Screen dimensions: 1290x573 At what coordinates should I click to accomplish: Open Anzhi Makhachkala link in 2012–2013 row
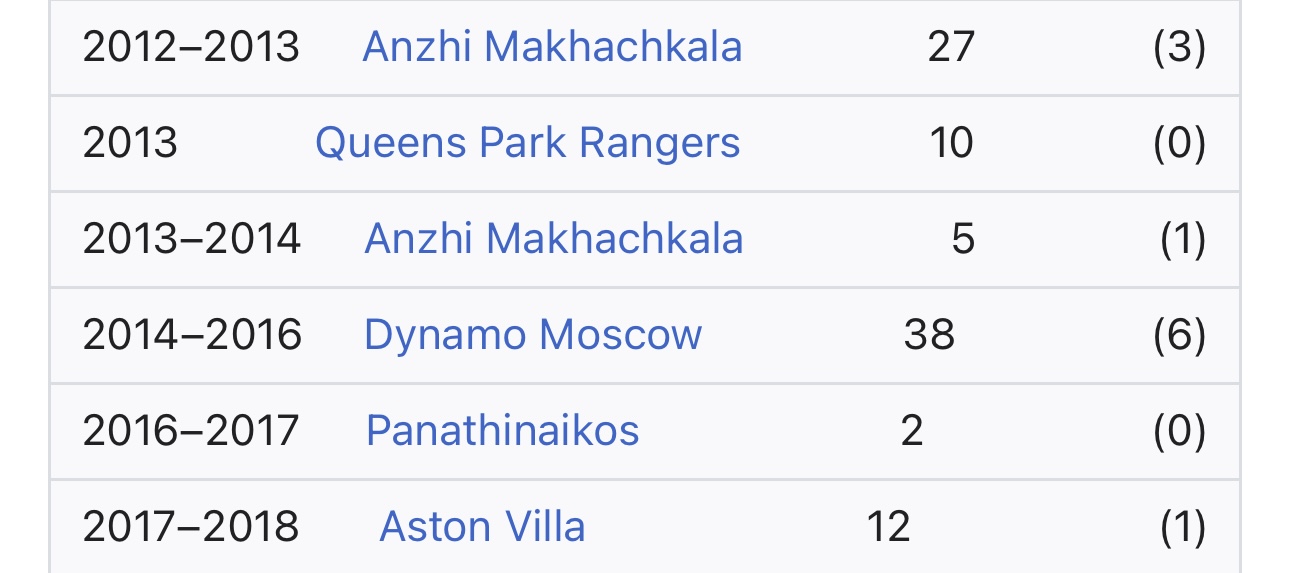click(552, 47)
